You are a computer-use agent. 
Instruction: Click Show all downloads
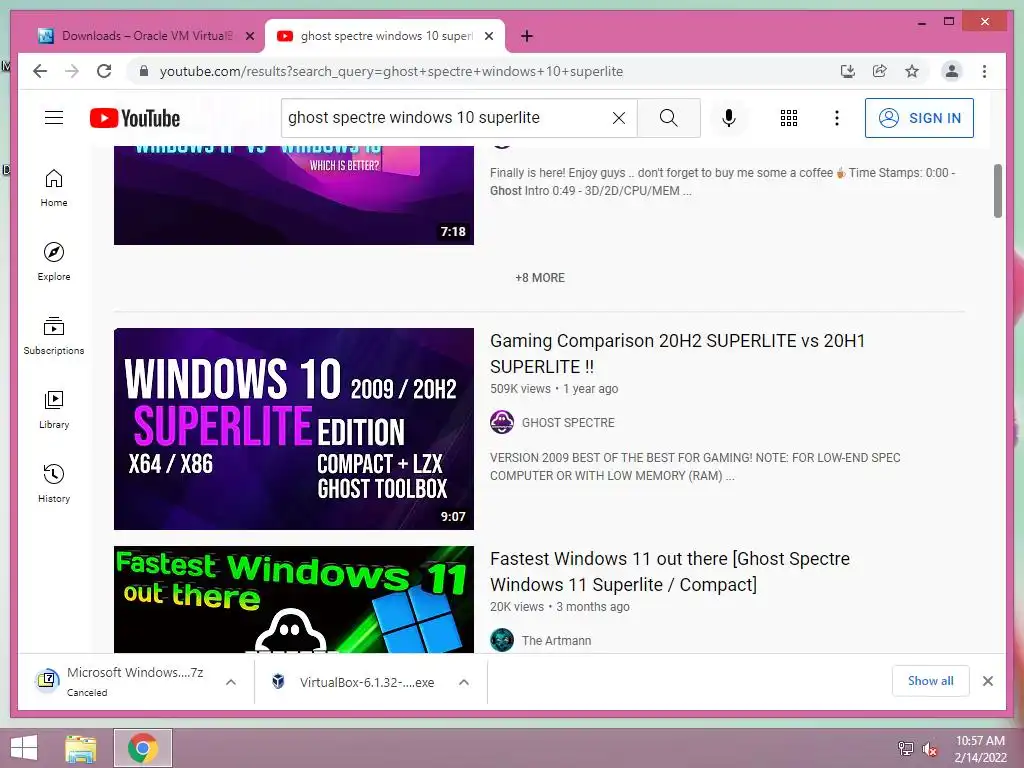[x=930, y=680]
